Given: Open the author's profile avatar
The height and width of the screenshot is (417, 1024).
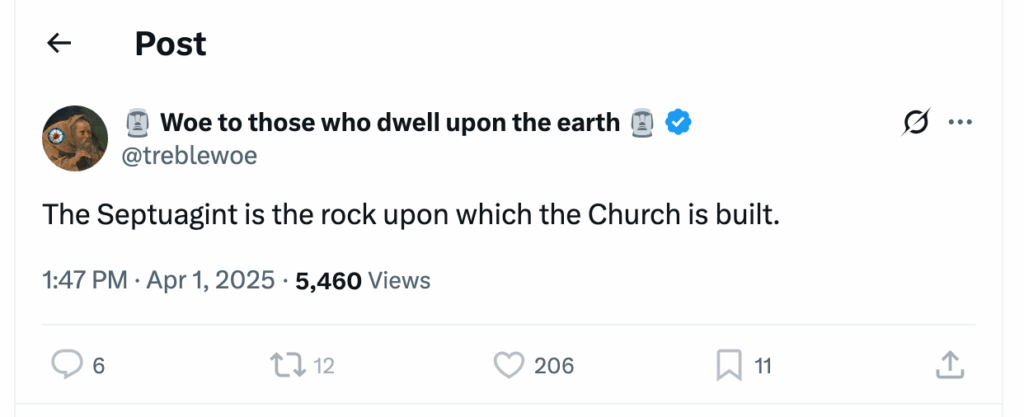Looking at the screenshot, I should [x=75, y=138].
